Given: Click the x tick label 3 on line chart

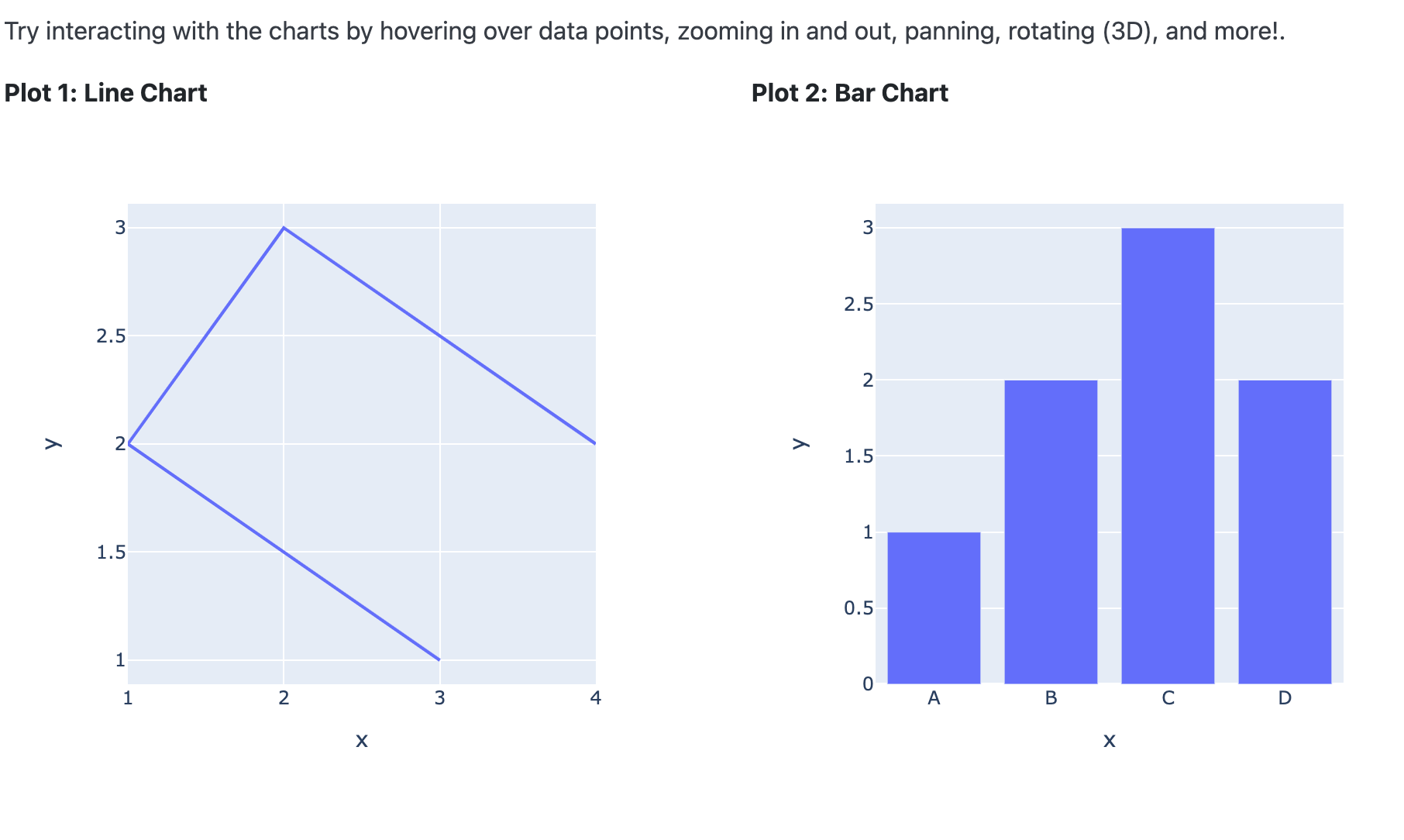Looking at the screenshot, I should 440,698.
